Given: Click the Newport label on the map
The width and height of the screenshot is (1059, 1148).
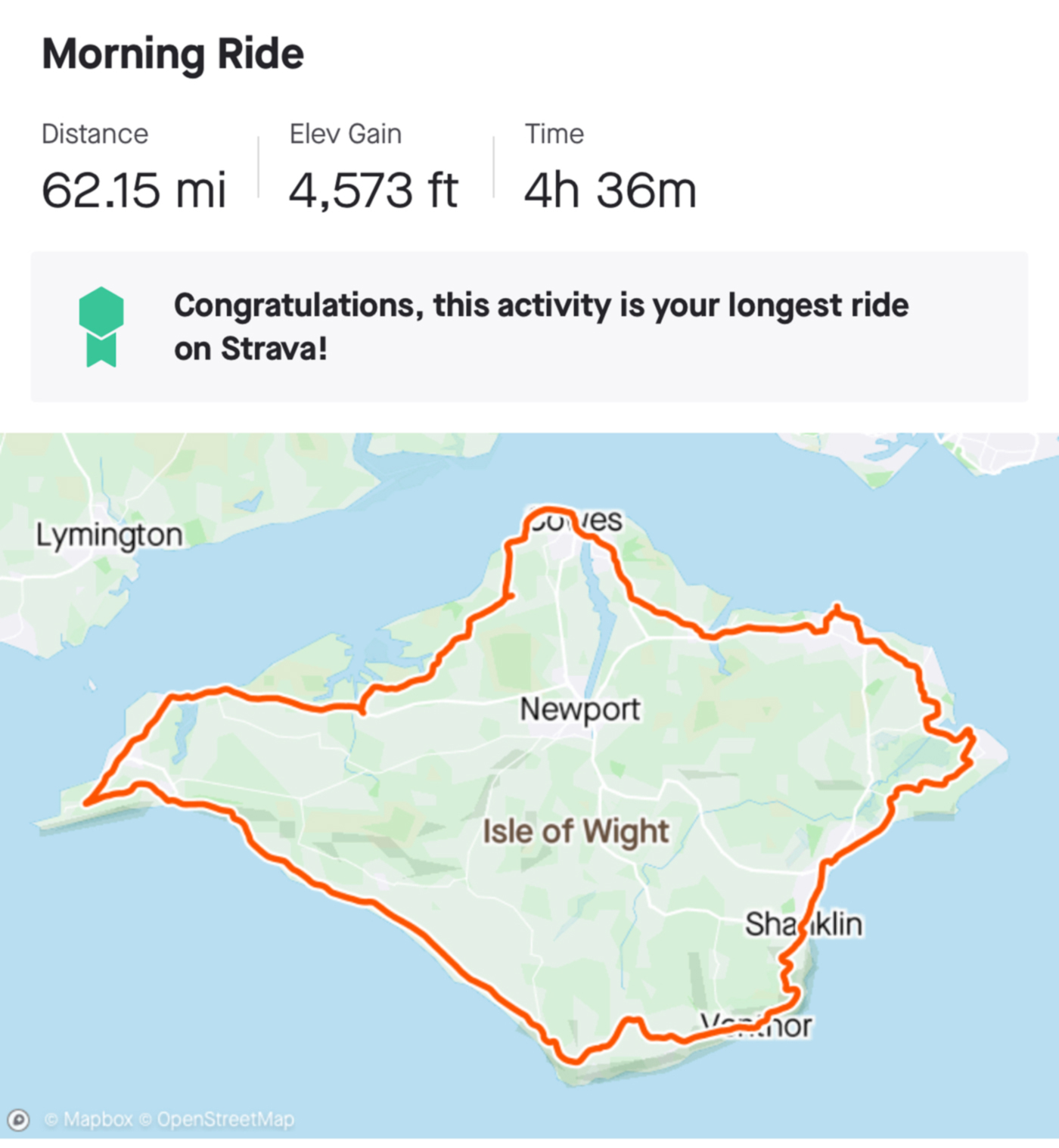Looking at the screenshot, I should (x=579, y=709).
